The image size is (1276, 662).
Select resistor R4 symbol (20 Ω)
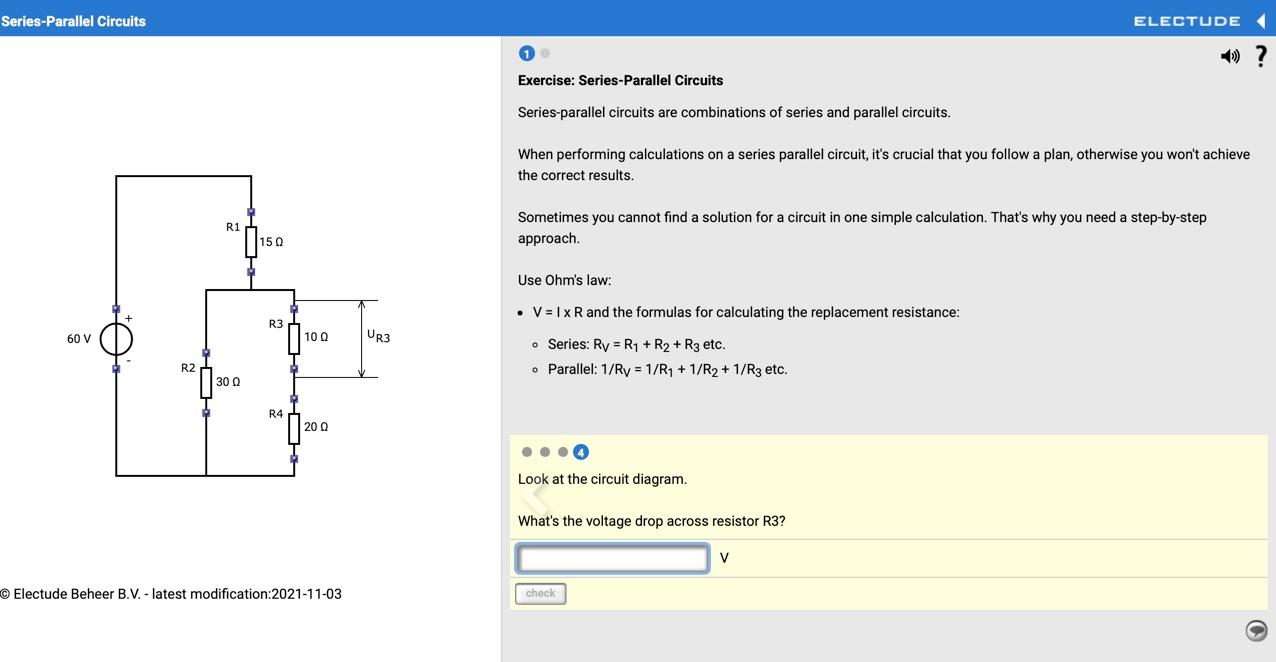coord(294,428)
